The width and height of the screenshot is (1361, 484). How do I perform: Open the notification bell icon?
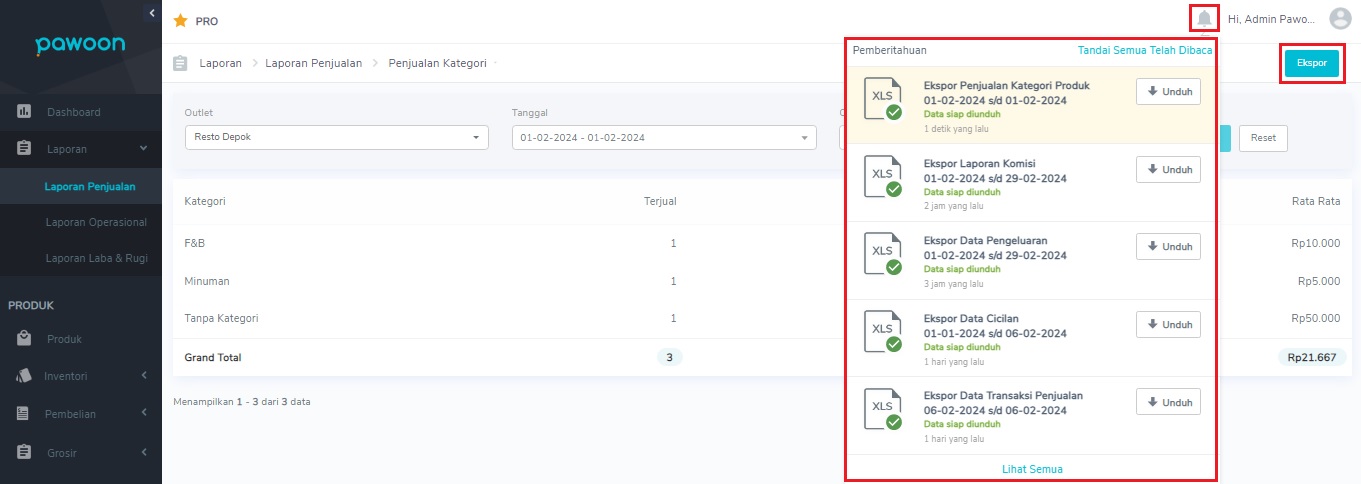(1204, 18)
